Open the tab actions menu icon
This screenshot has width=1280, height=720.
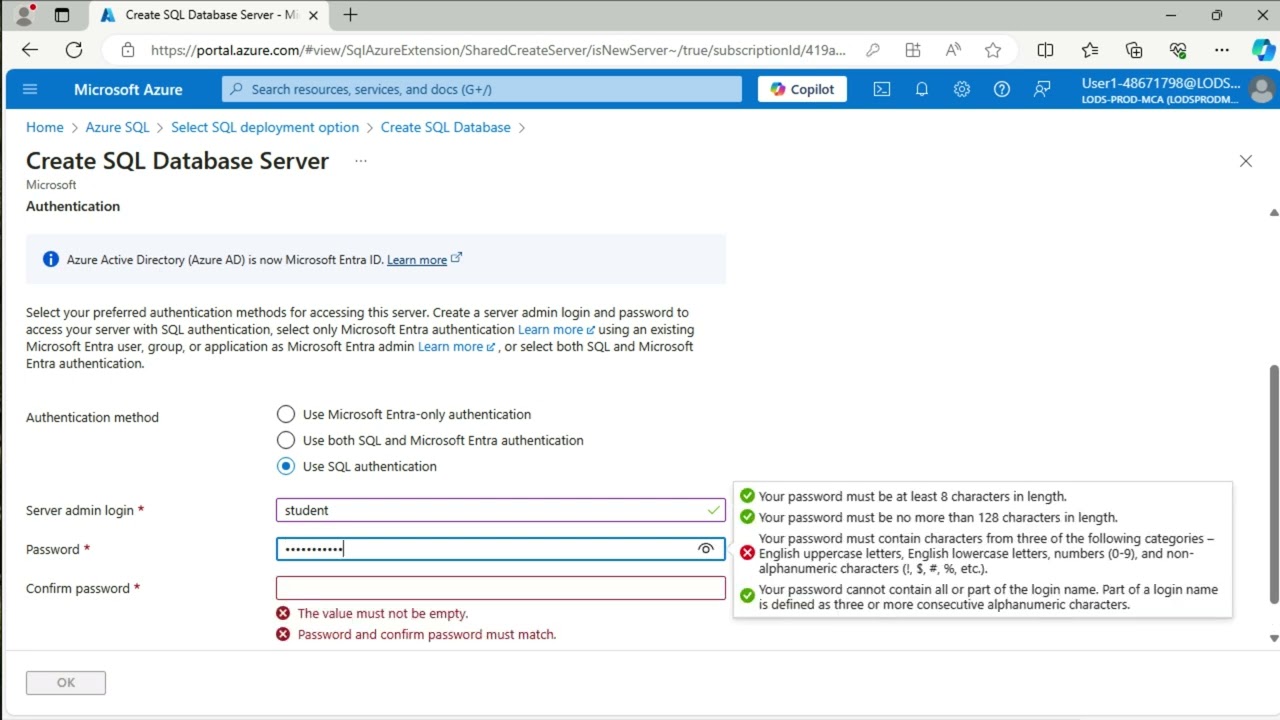click(62, 15)
